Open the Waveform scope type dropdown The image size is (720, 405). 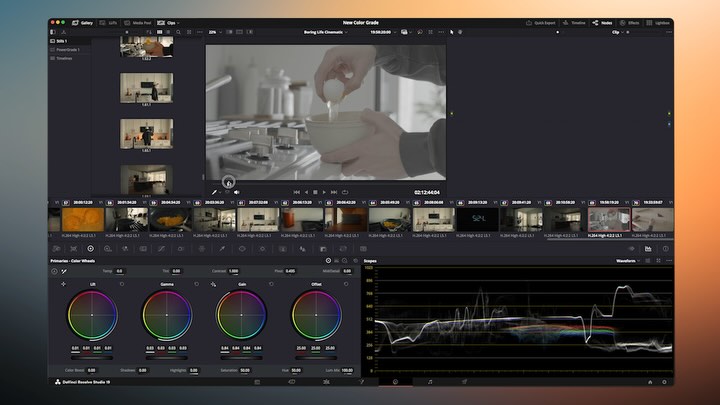coord(629,261)
